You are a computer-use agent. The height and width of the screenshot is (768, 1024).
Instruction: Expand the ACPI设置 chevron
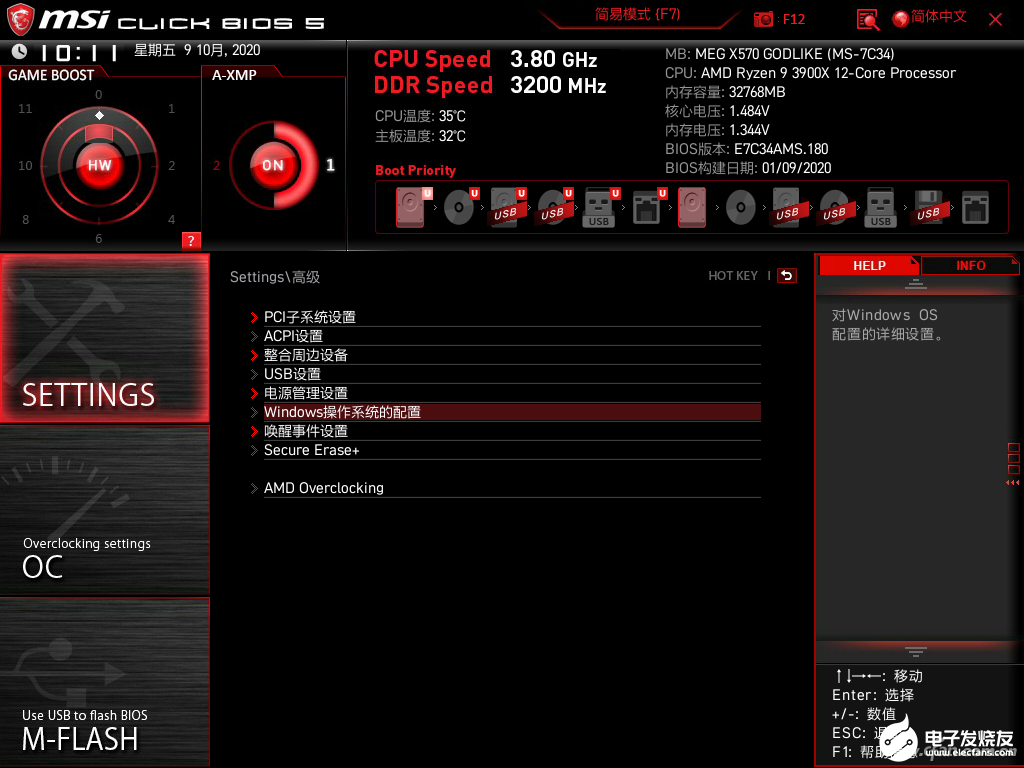click(x=255, y=336)
